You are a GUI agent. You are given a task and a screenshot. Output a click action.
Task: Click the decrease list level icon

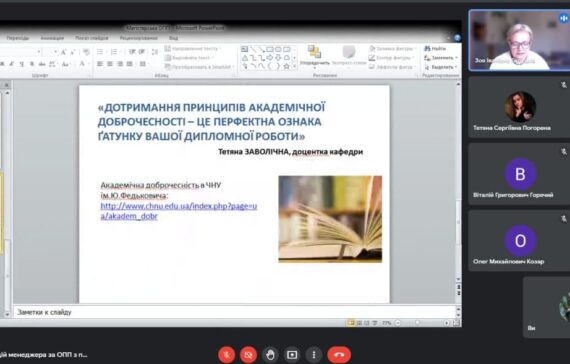pos(132,52)
